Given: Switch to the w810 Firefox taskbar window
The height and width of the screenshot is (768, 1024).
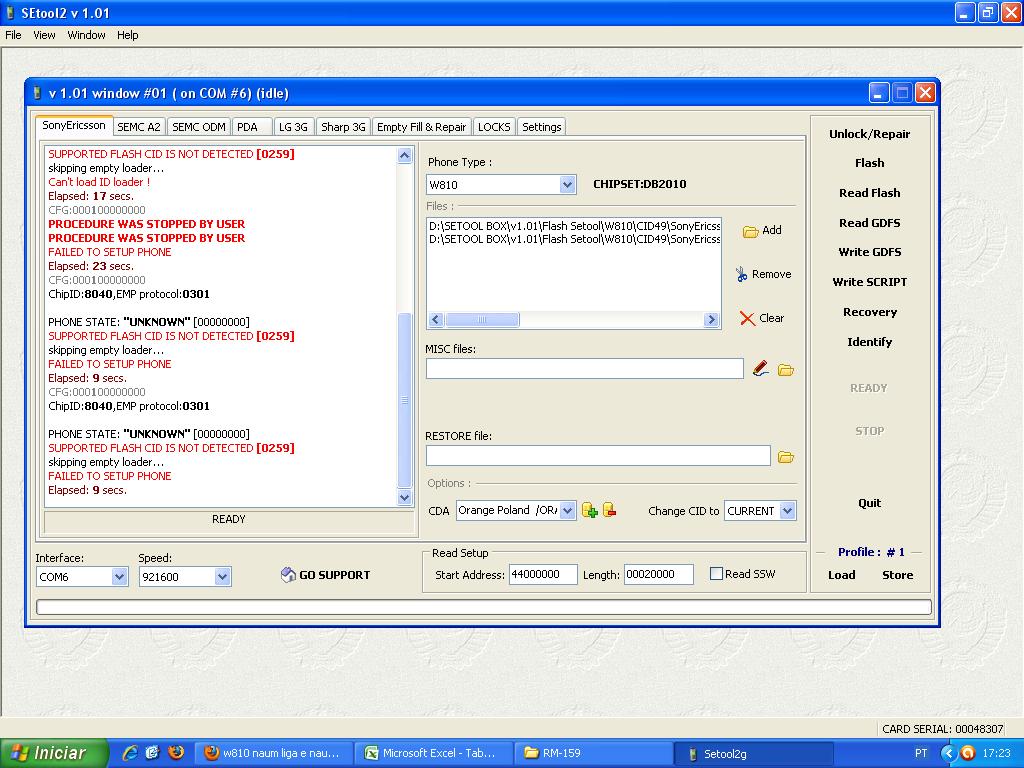Looking at the screenshot, I should pyautogui.click(x=274, y=753).
